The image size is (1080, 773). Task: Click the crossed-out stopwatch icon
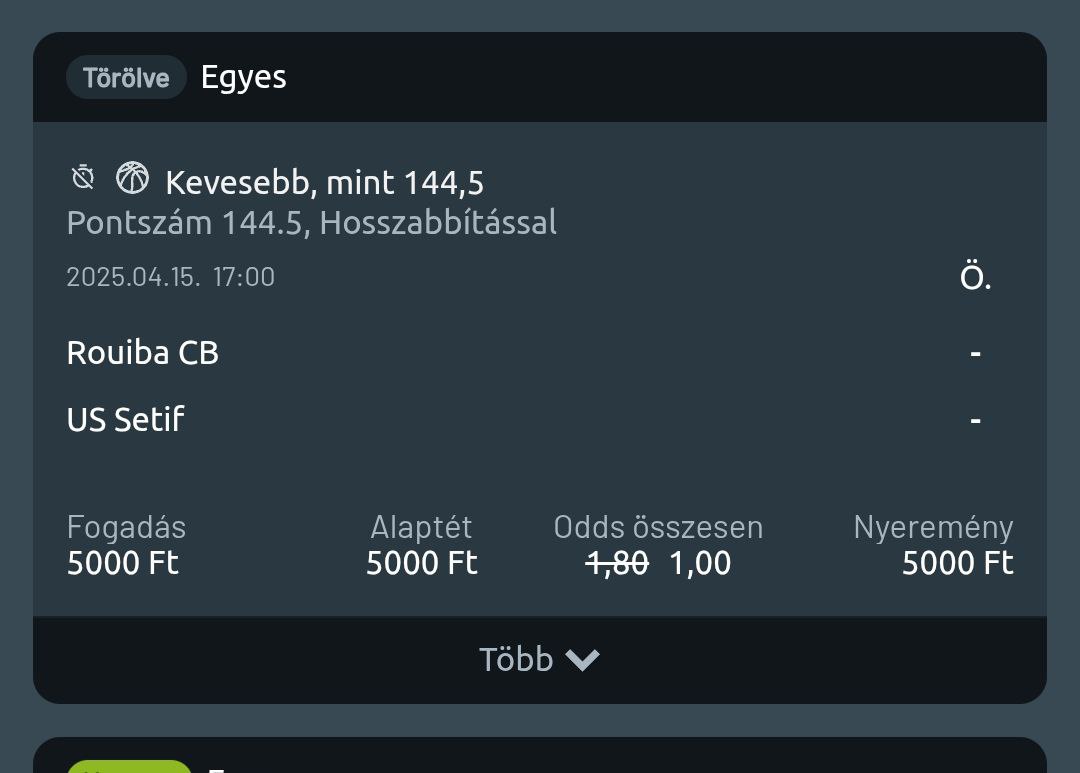83,178
